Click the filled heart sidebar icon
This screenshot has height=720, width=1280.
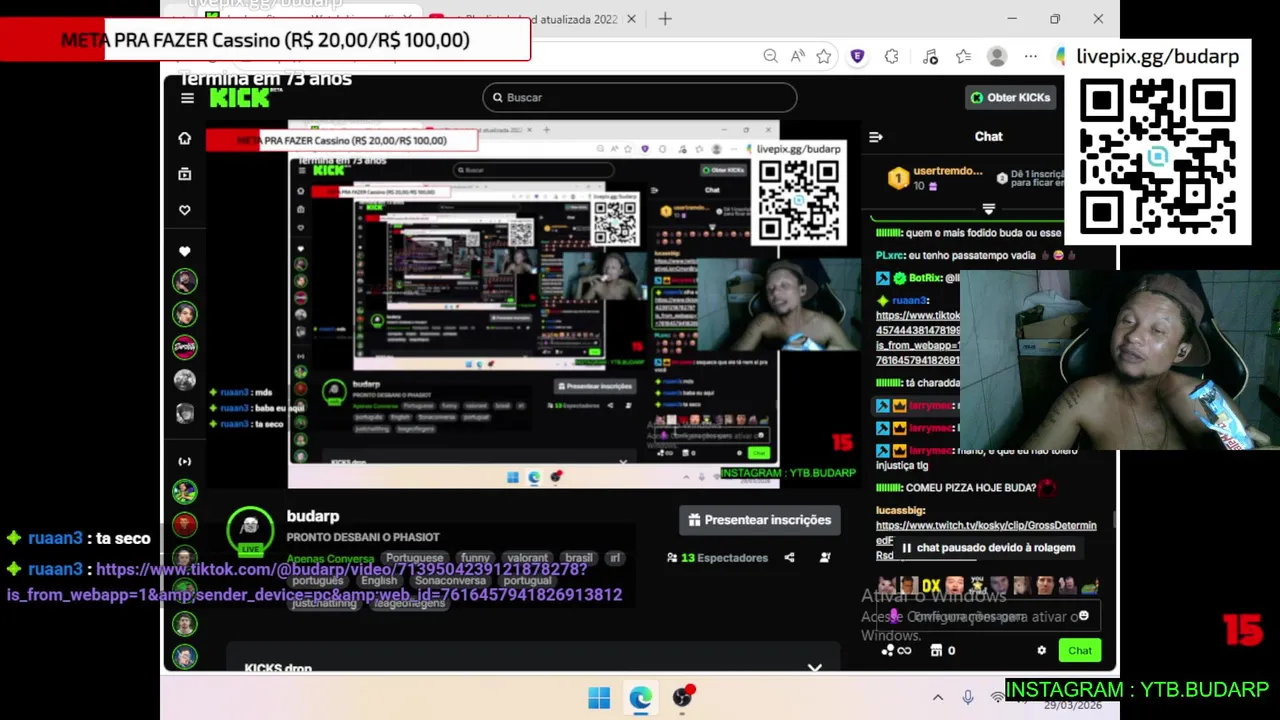pos(184,251)
